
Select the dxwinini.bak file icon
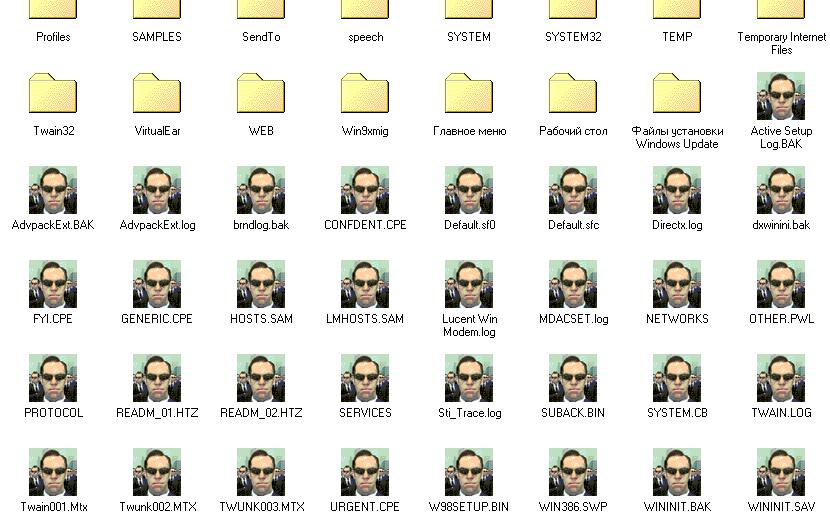781,190
